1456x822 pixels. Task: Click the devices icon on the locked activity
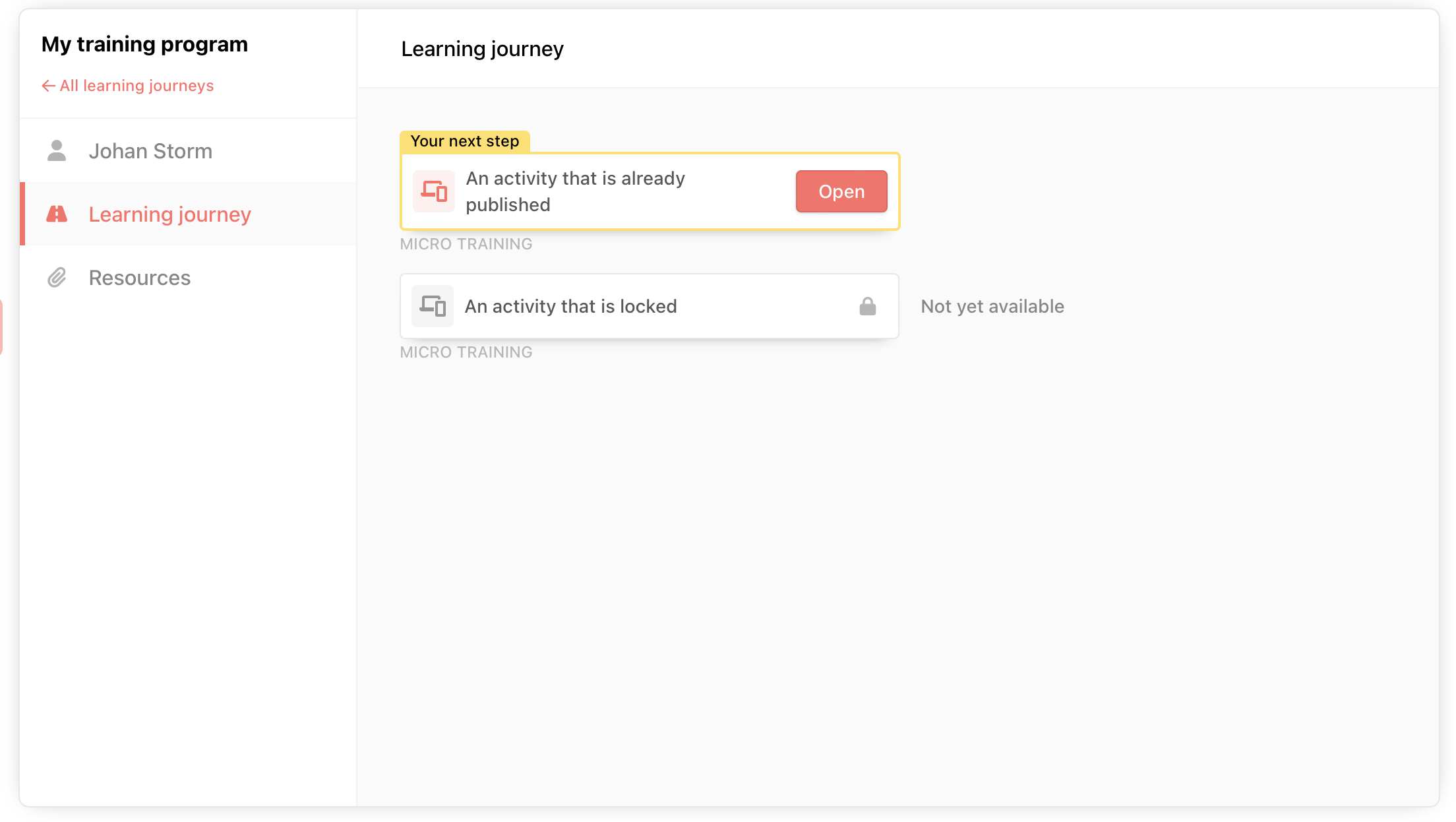click(x=433, y=306)
